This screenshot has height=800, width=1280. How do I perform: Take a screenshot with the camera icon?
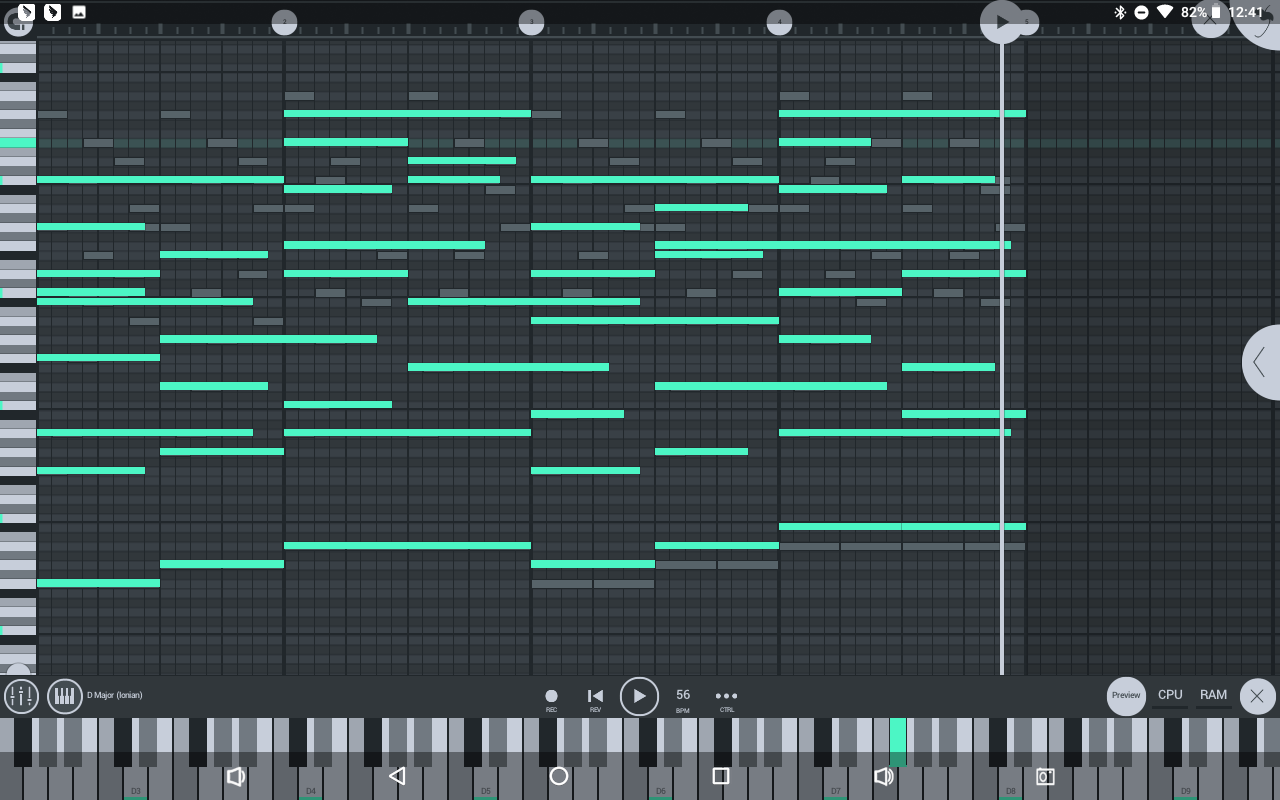[x=1045, y=776]
